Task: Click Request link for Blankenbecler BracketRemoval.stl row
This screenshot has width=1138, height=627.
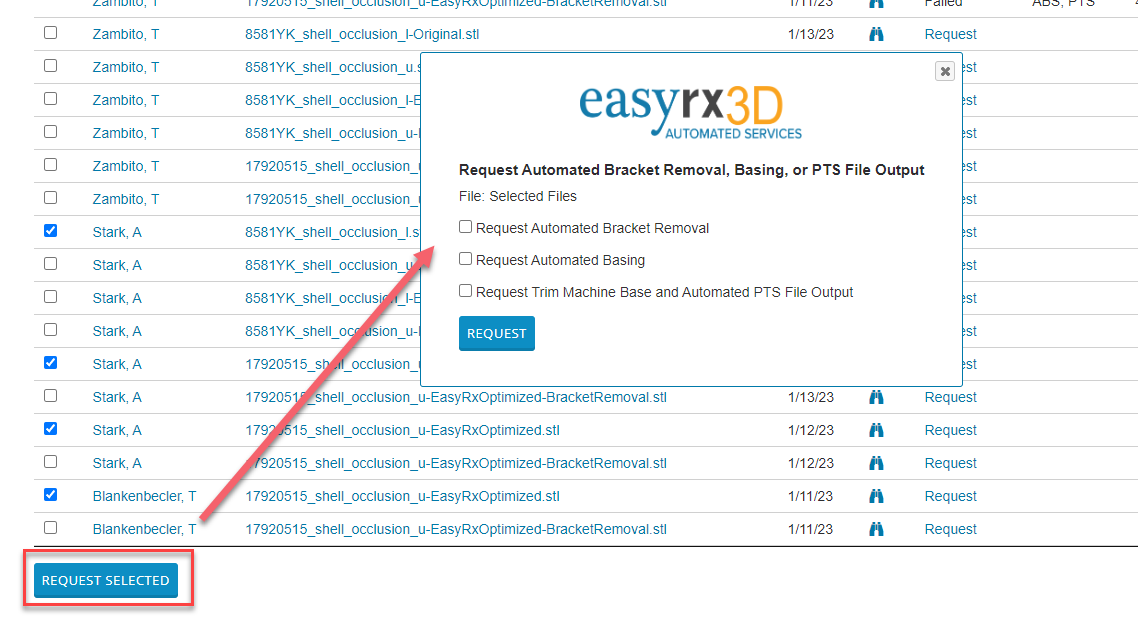Action: pos(950,529)
